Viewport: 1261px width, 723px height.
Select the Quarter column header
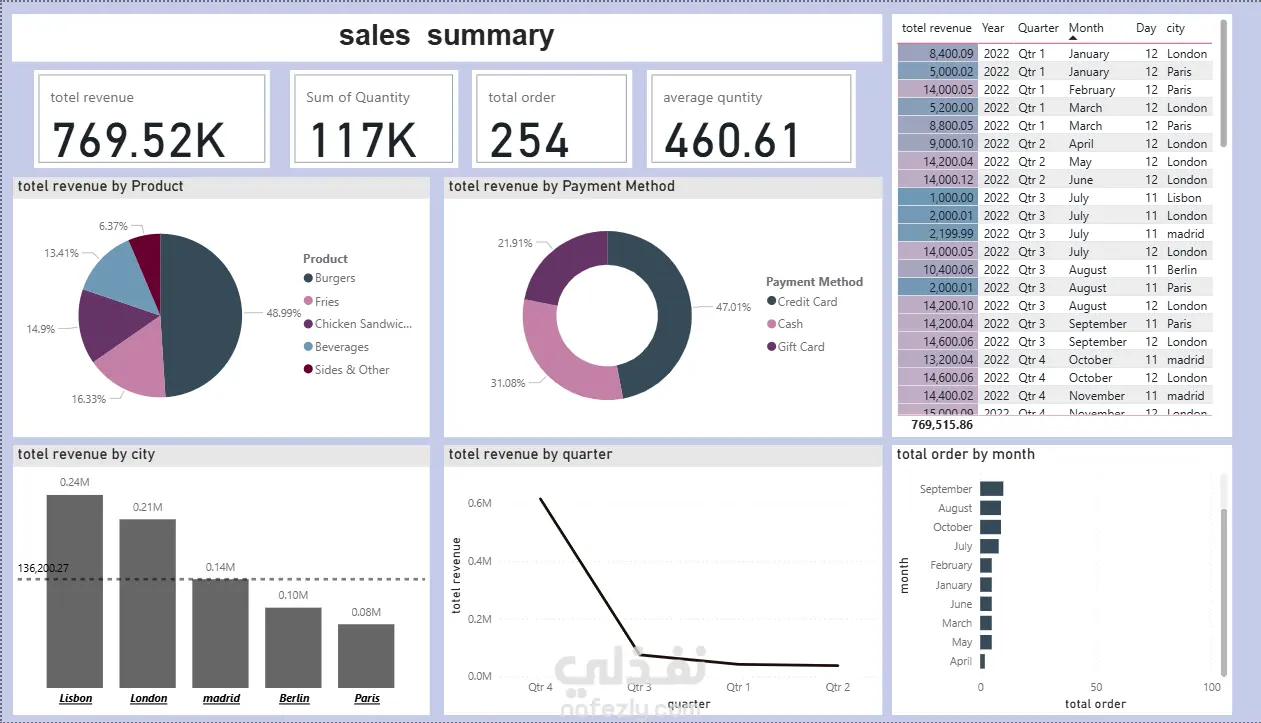[x=1038, y=28]
